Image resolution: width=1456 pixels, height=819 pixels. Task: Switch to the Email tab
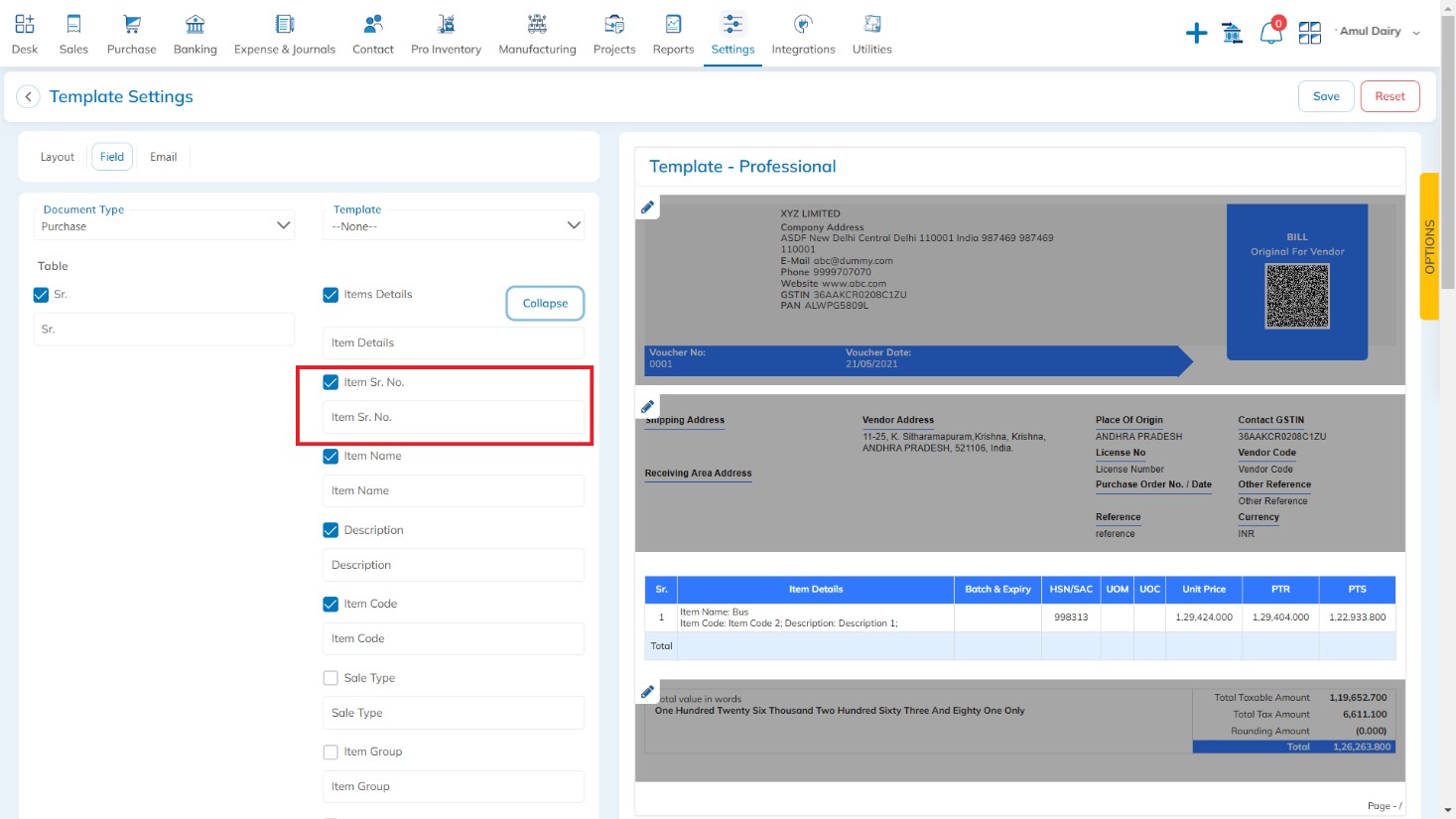[164, 157]
